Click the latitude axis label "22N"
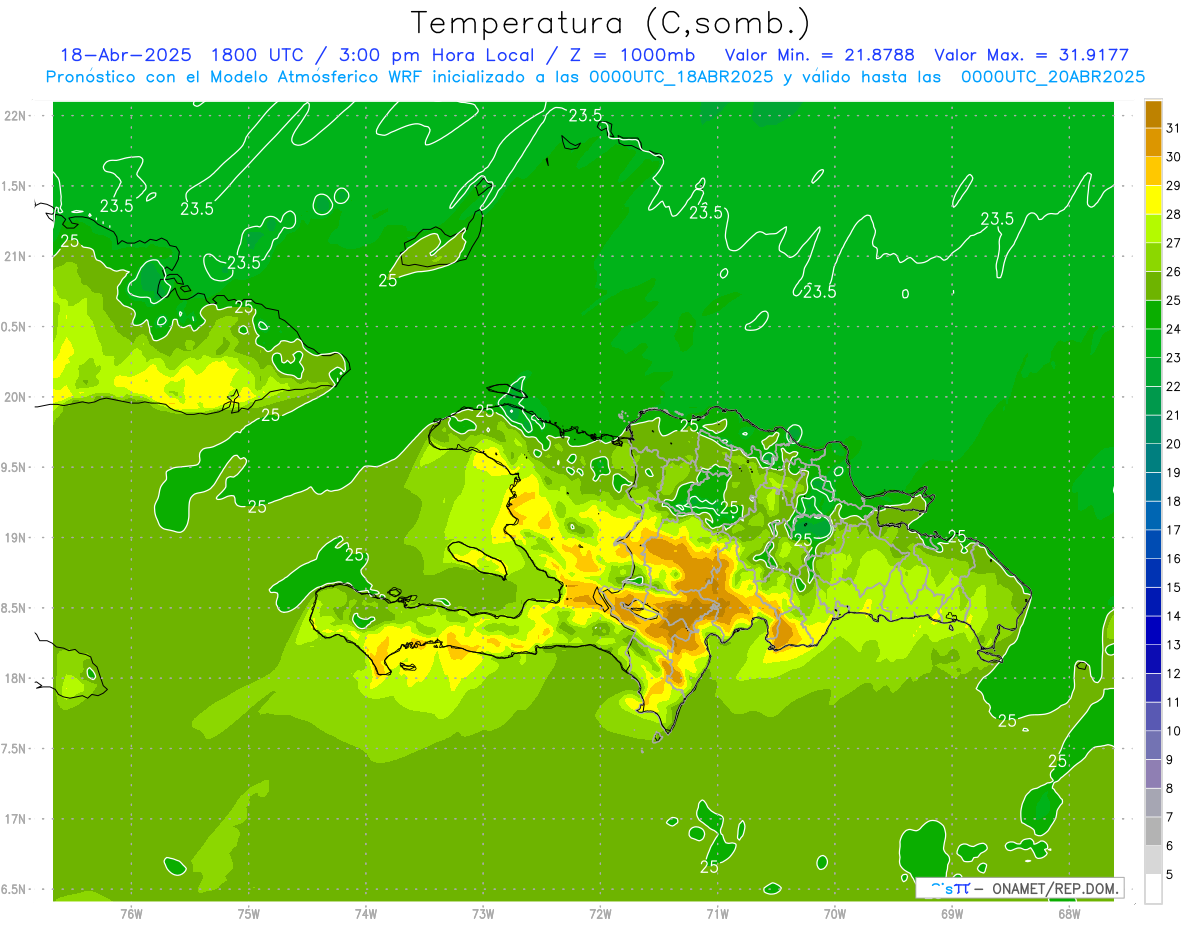Screen dimensions: 1200x927 click(14, 116)
